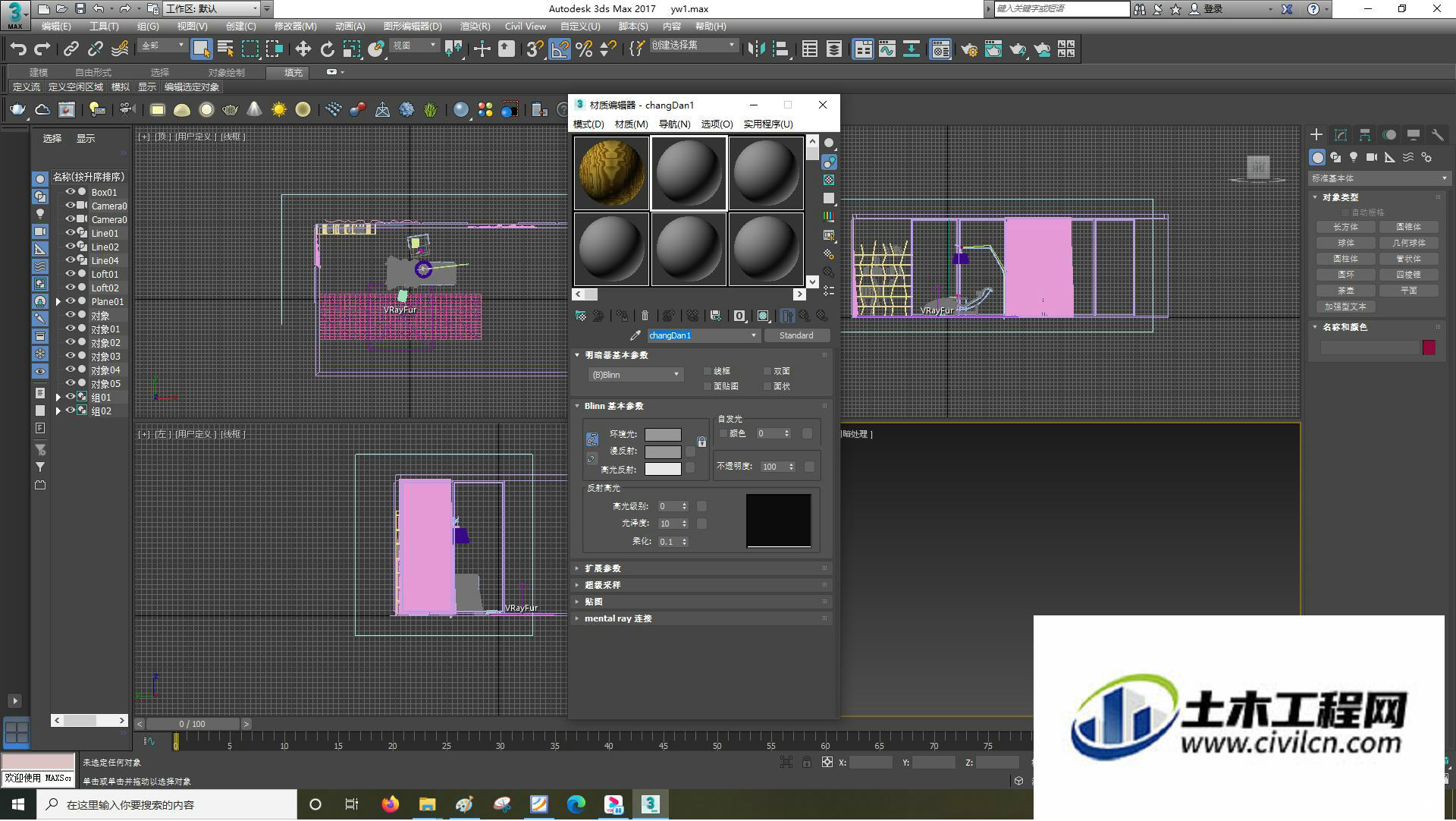Viewport: 1456px width, 821px height.
Task: Open changDan1 material name dropdown
Action: click(754, 335)
